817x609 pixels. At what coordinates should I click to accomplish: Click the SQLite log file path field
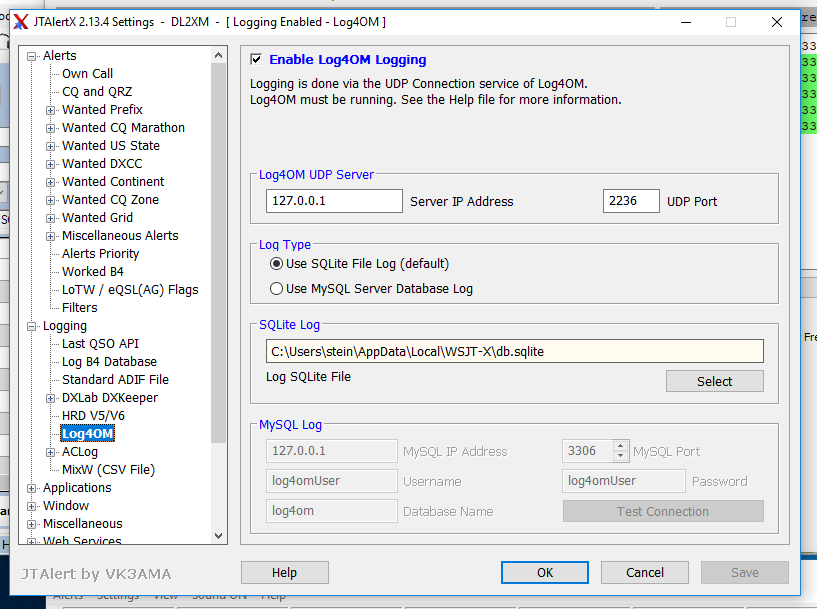pyautogui.click(x=515, y=351)
